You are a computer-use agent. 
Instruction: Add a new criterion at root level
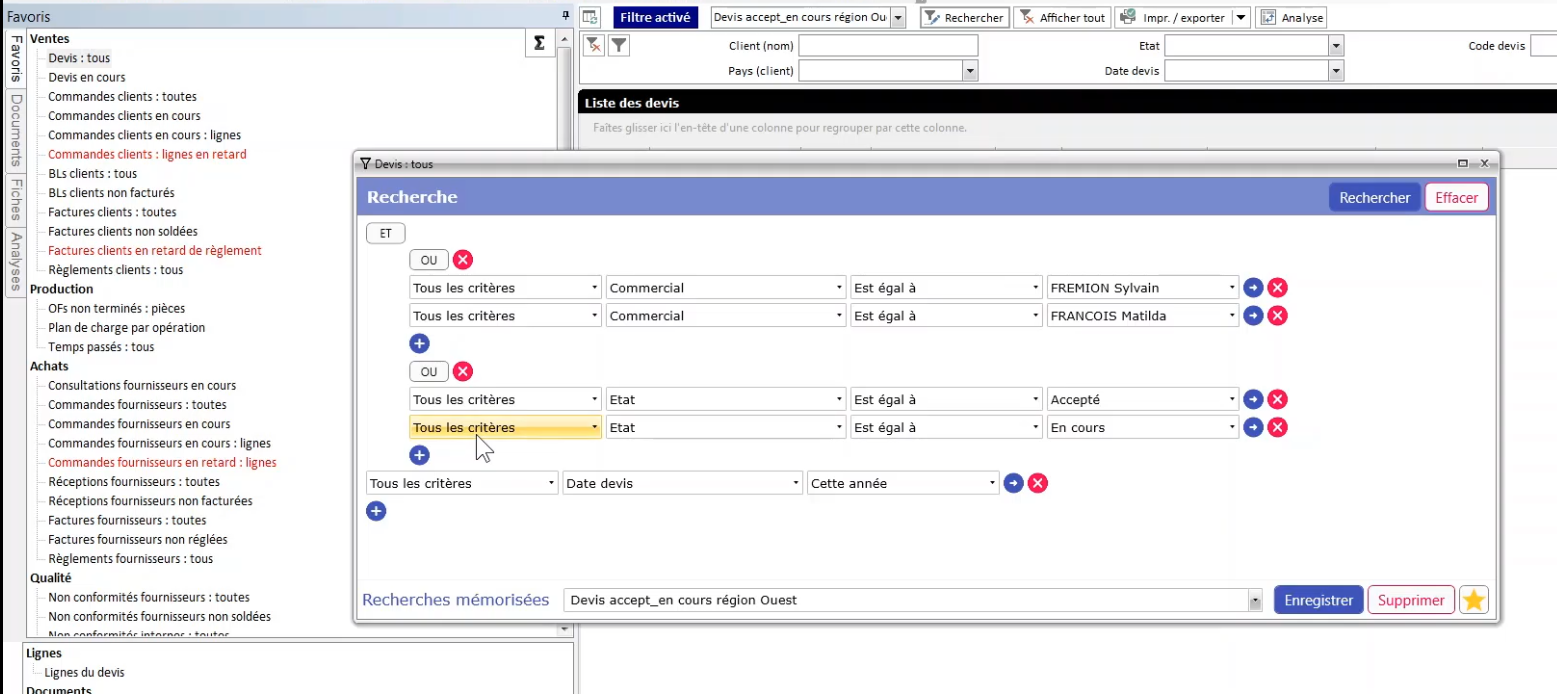[x=376, y=512]
